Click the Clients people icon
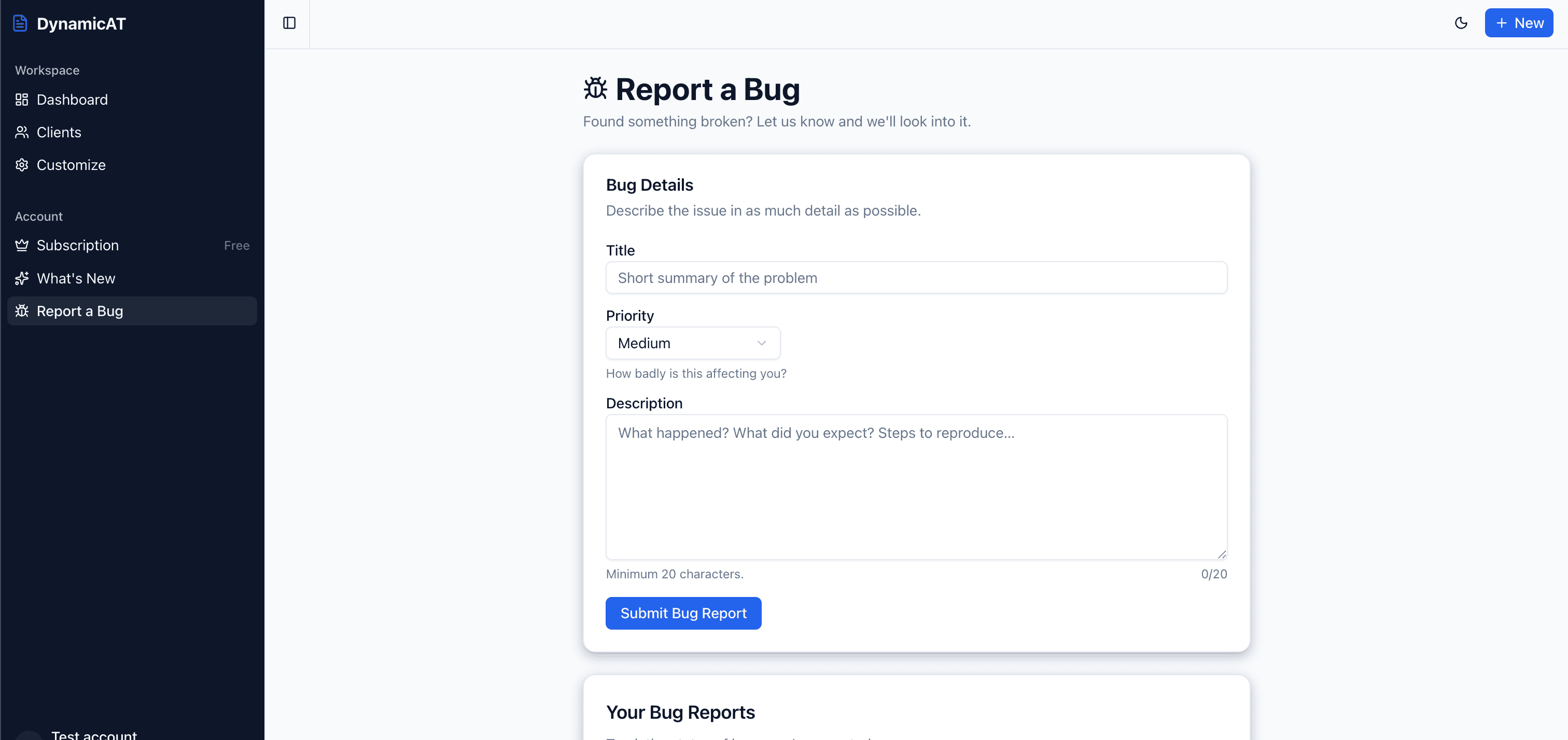The width and height of the screenshot is (1568, 740). [22, 132]
